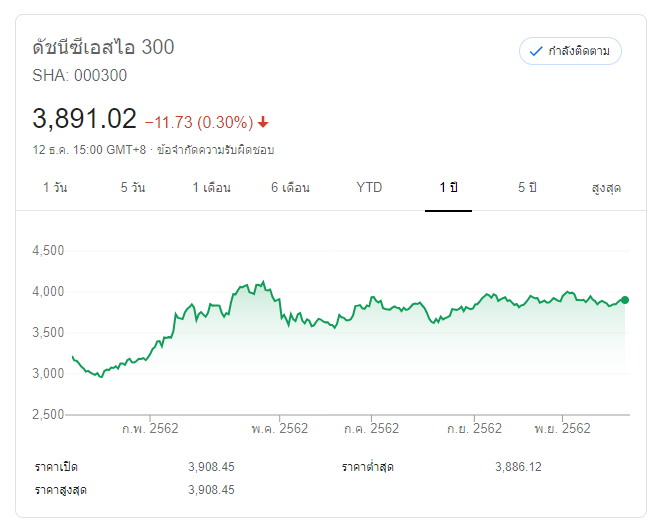Click the ก.ย. 2562 axis label
Image resolution: width=663 pixels, height=532 pixels.
[474, 428]
